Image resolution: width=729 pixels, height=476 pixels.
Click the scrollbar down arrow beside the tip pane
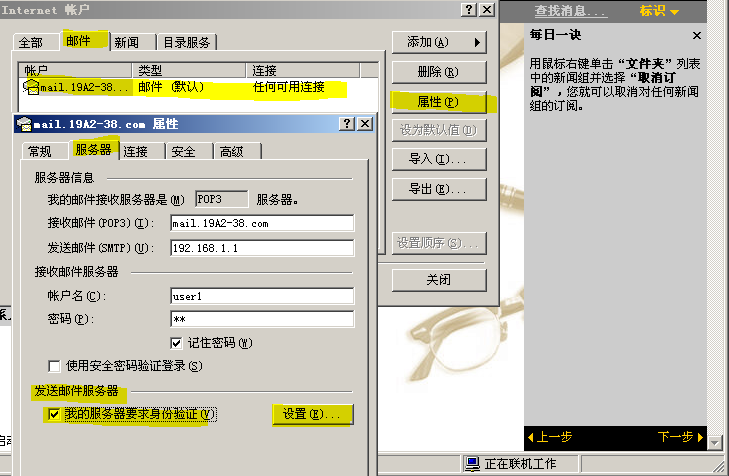tap(715, 443)
